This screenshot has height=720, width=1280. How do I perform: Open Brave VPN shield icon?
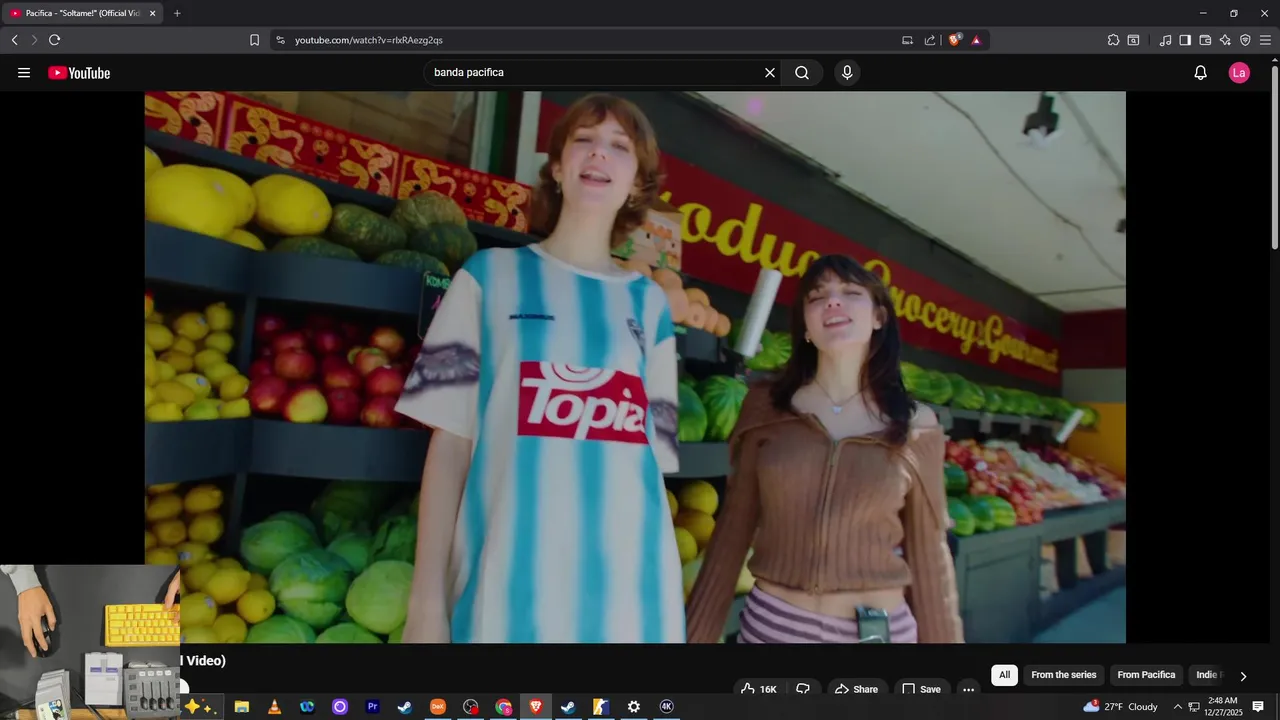click(x=1245, y=40)
